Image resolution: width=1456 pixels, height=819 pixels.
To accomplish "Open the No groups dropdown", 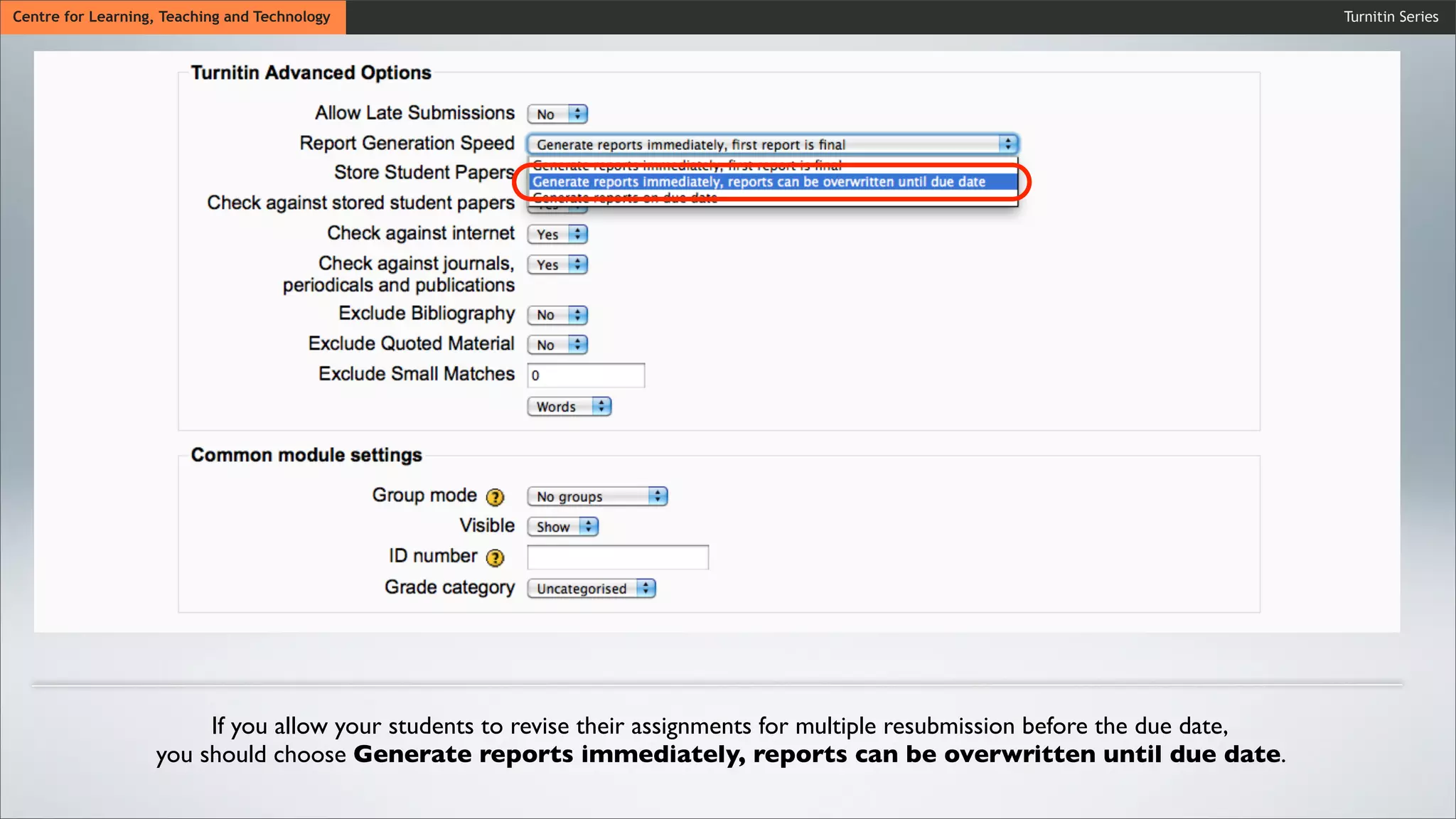I will tap(597, 496).
